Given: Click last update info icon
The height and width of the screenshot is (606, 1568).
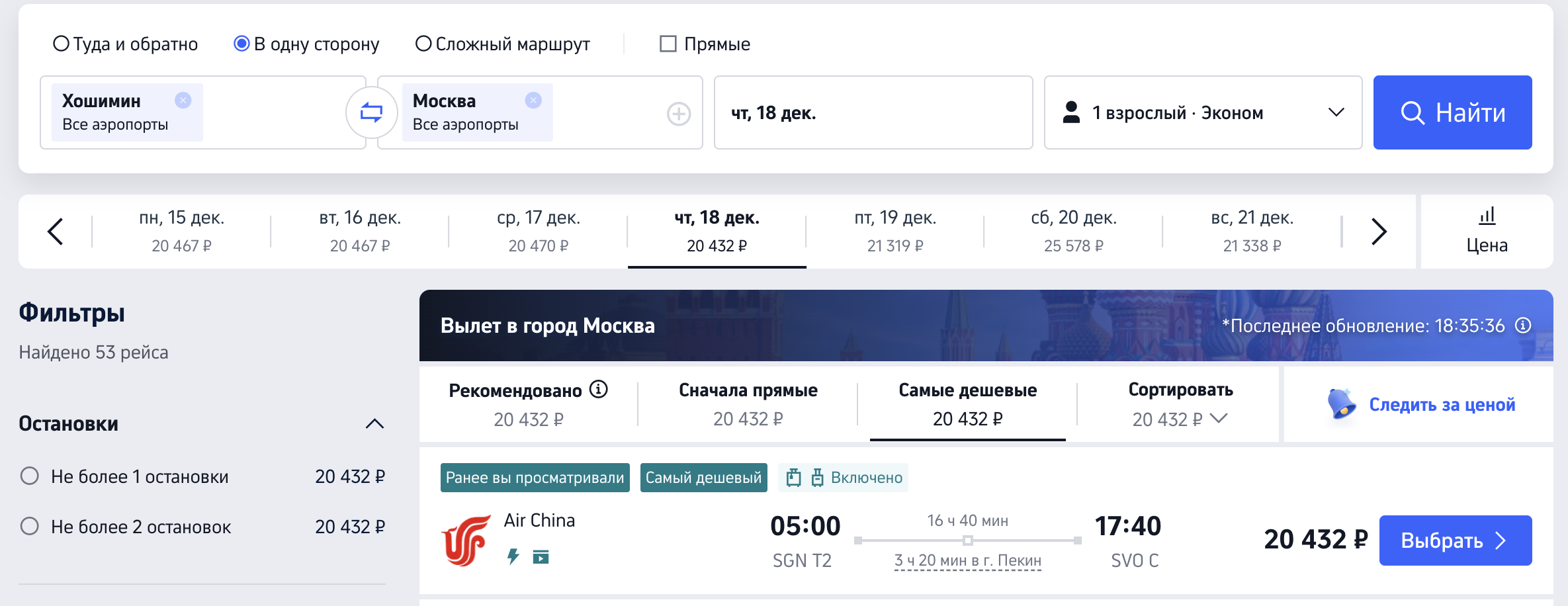Looking at the screenshot, I should point(1524,325).
